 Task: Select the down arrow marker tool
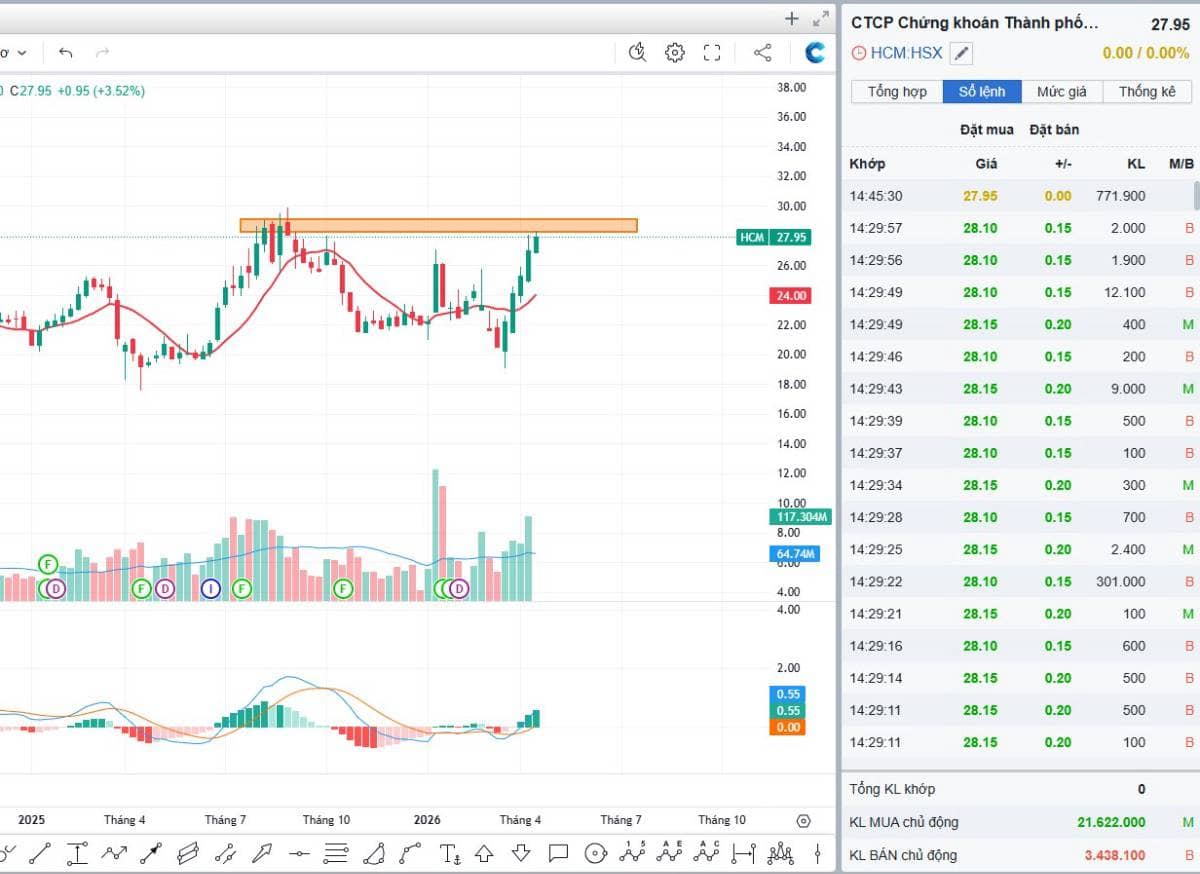pos(521,853)
